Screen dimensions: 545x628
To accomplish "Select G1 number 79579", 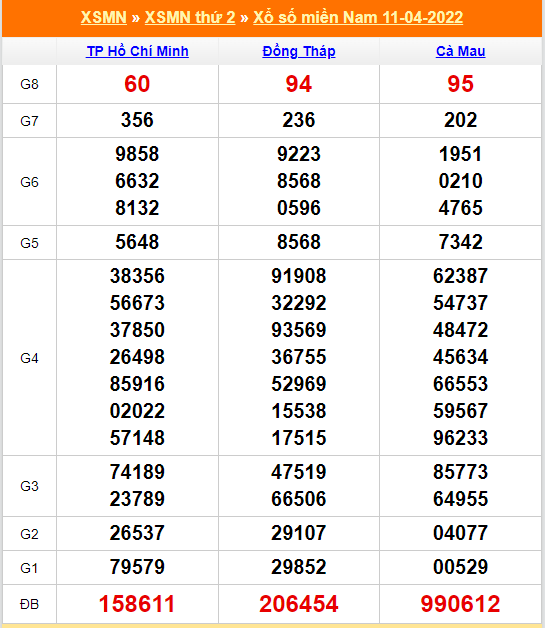I will (x=137, y=567).
